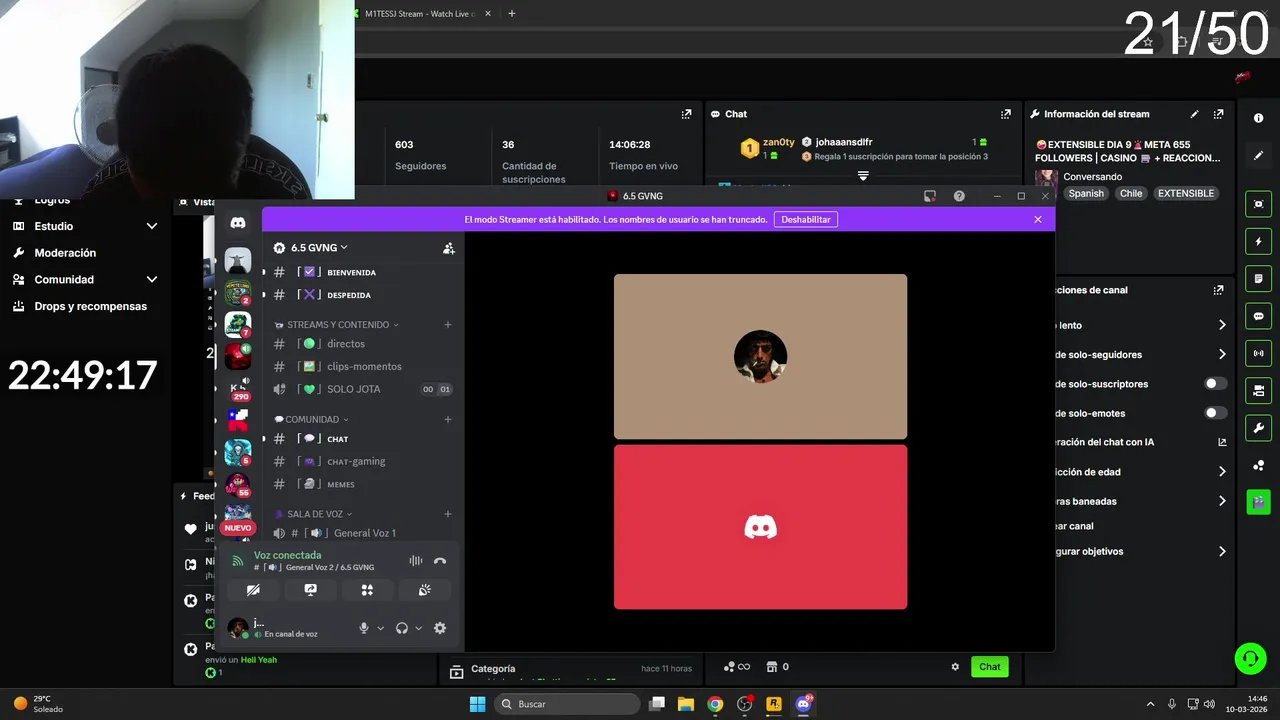Open the activities button in voice panel
The image size is (1280, 720).
367,590
